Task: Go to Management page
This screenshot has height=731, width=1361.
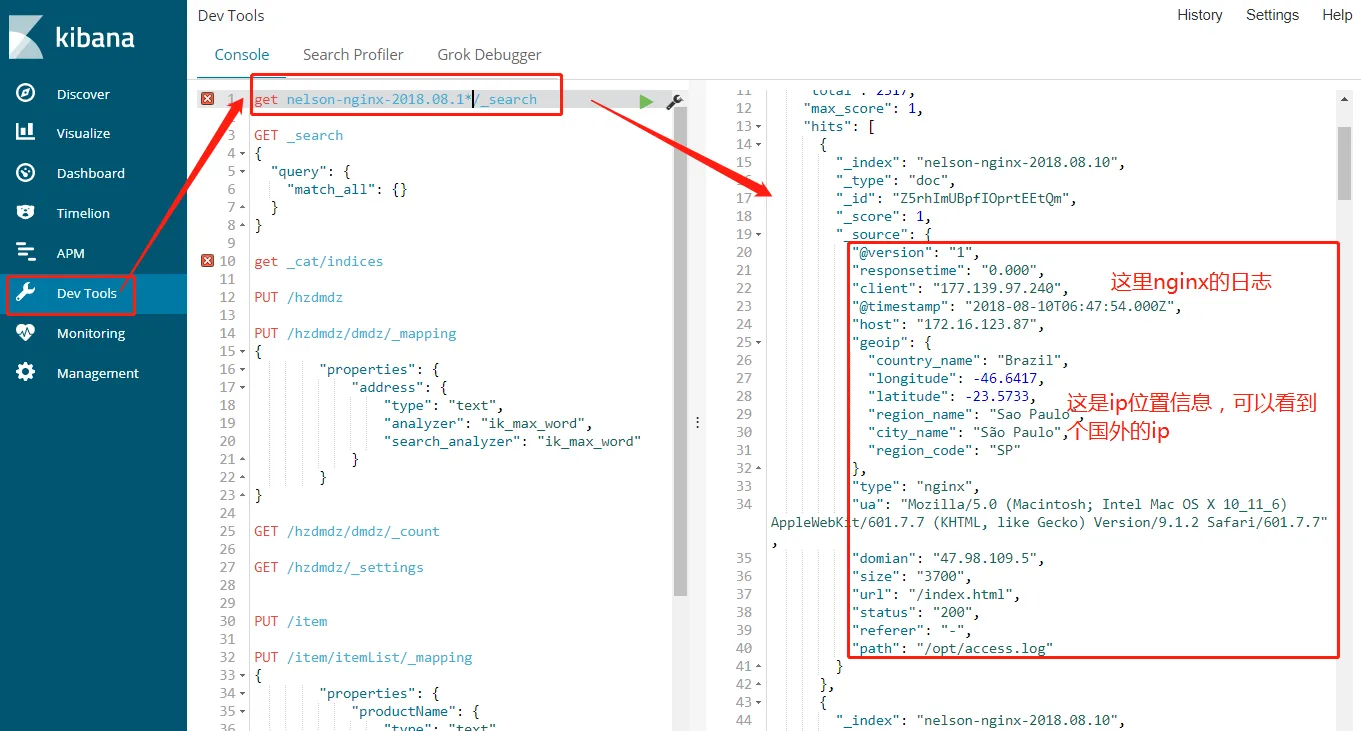Action: click(98, 373)
